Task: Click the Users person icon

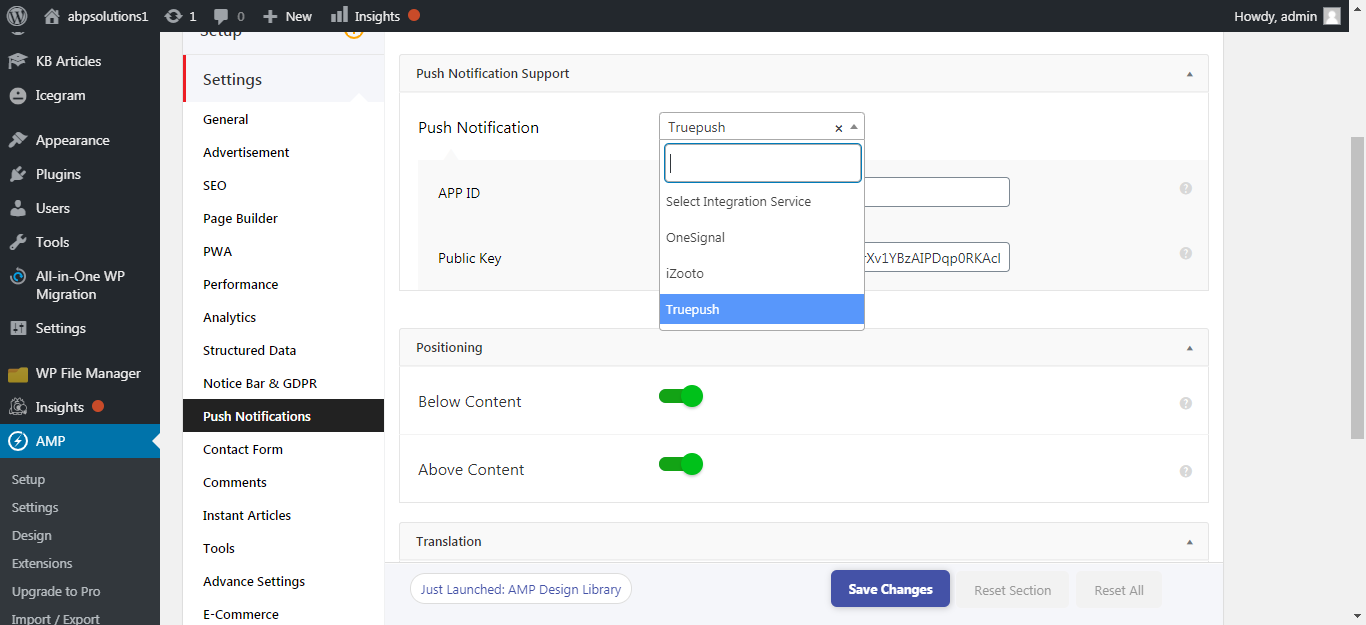Action: (x=17, y=208)
